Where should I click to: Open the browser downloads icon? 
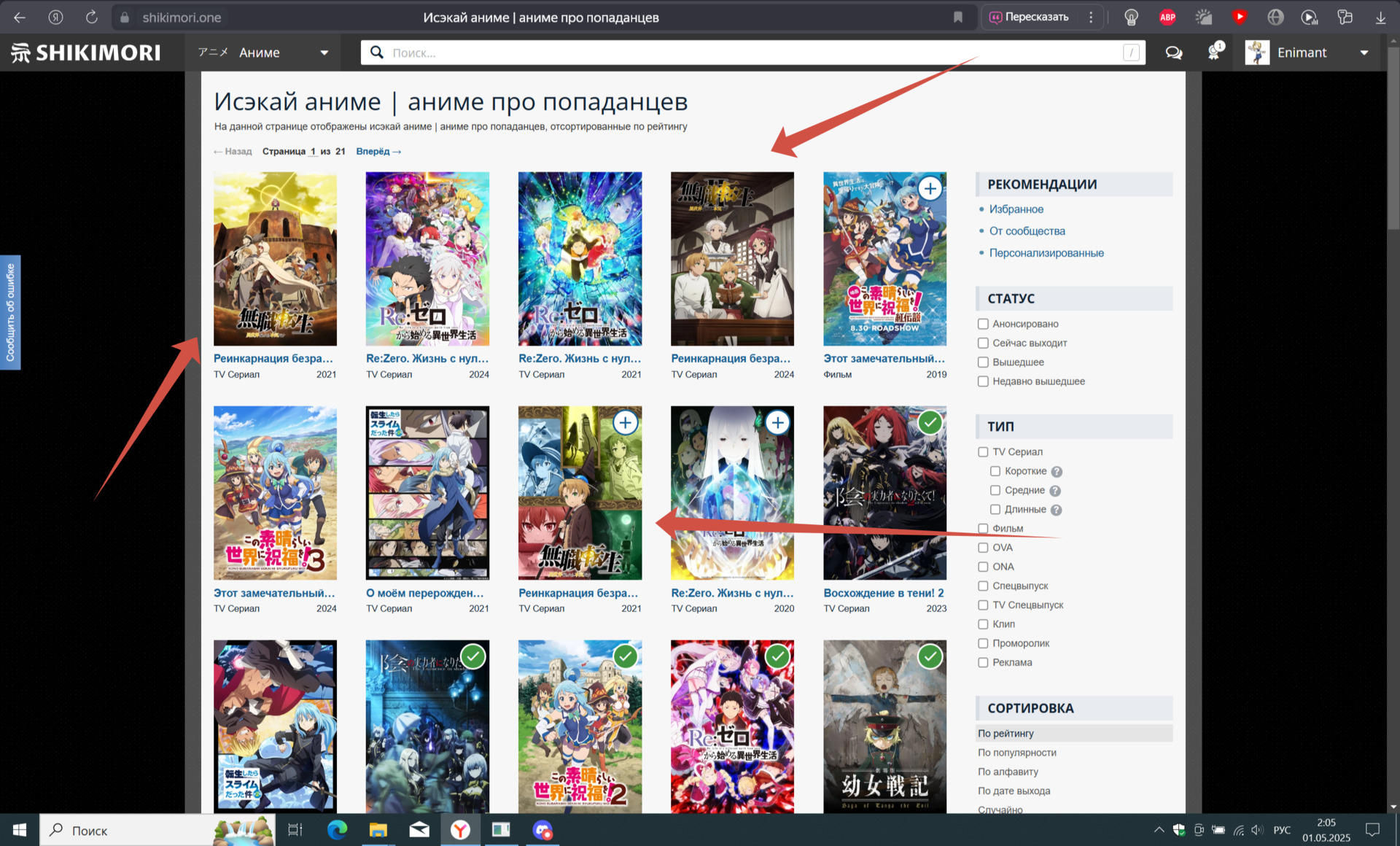pyautogui.click(x=1380, y=17)
